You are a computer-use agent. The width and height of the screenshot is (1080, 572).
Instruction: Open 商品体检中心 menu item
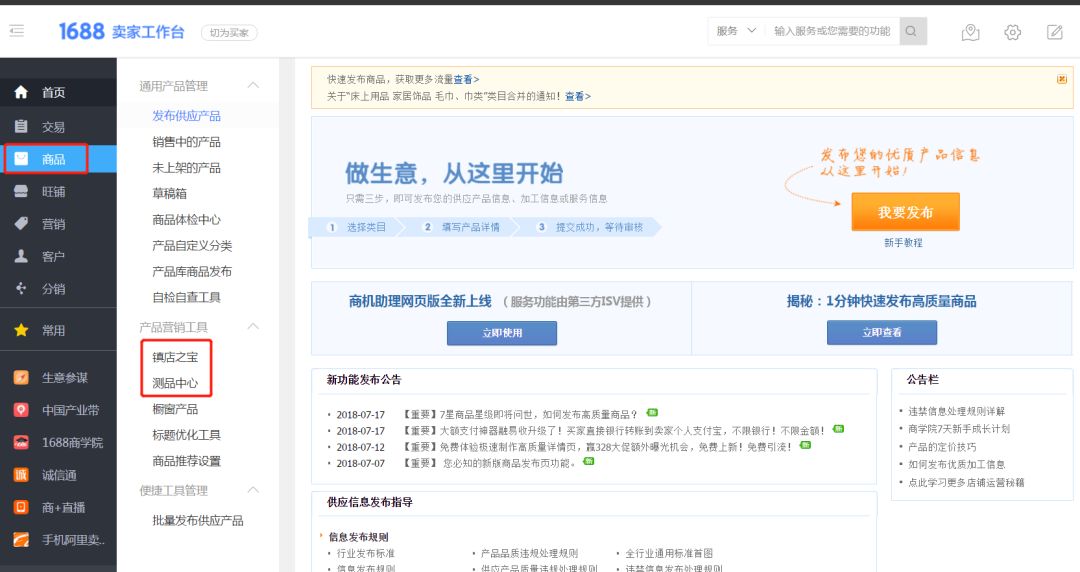[187, 220]
